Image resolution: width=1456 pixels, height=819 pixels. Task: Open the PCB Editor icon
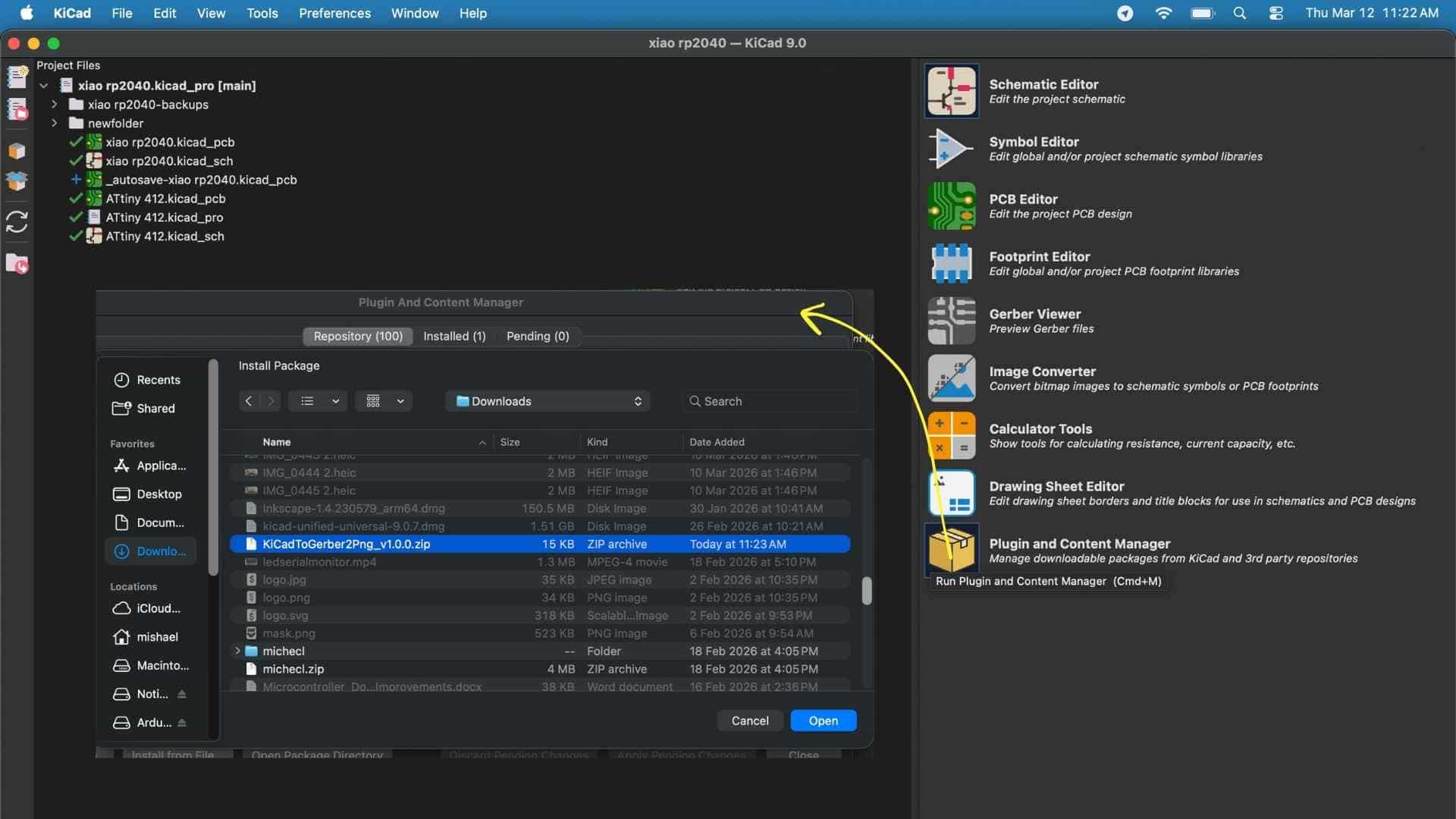pos(951,206)
